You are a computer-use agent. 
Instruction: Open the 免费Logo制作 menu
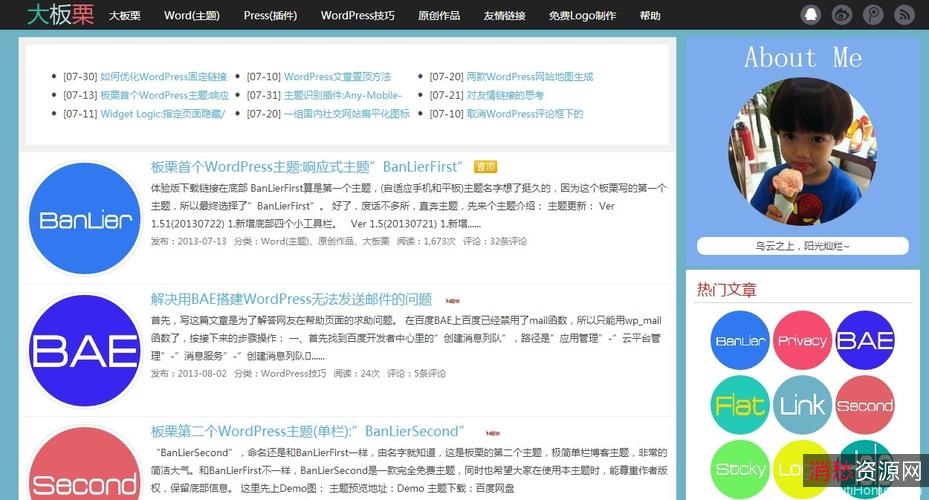pos(582,15)
